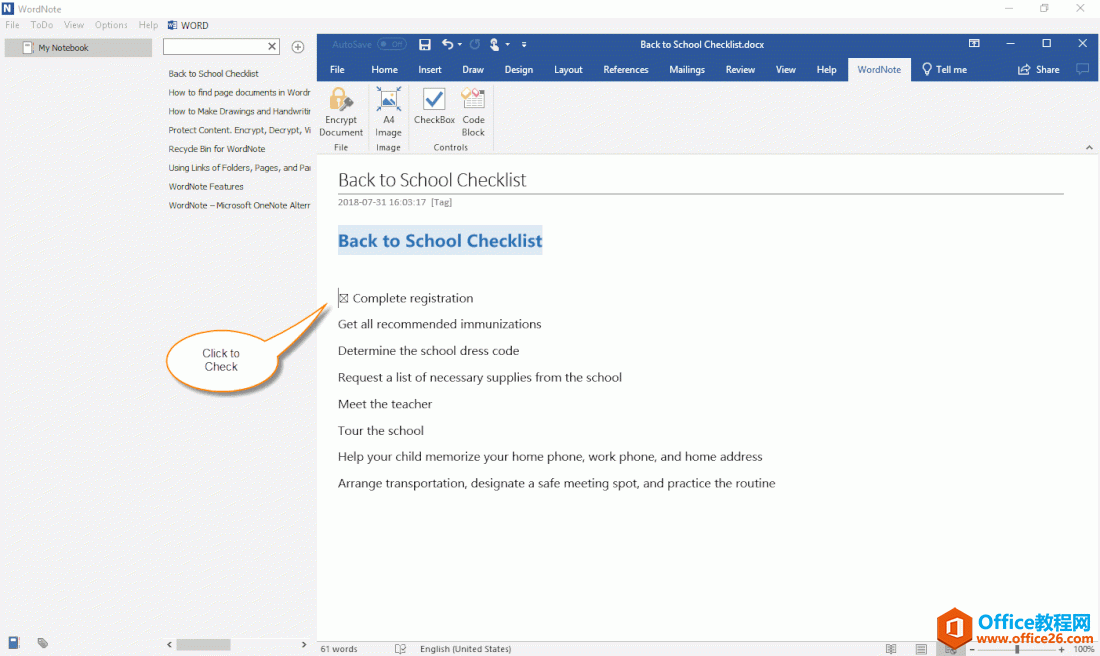
Task: Collapse the ribbon with the chevron
Action: [1089, 148]
